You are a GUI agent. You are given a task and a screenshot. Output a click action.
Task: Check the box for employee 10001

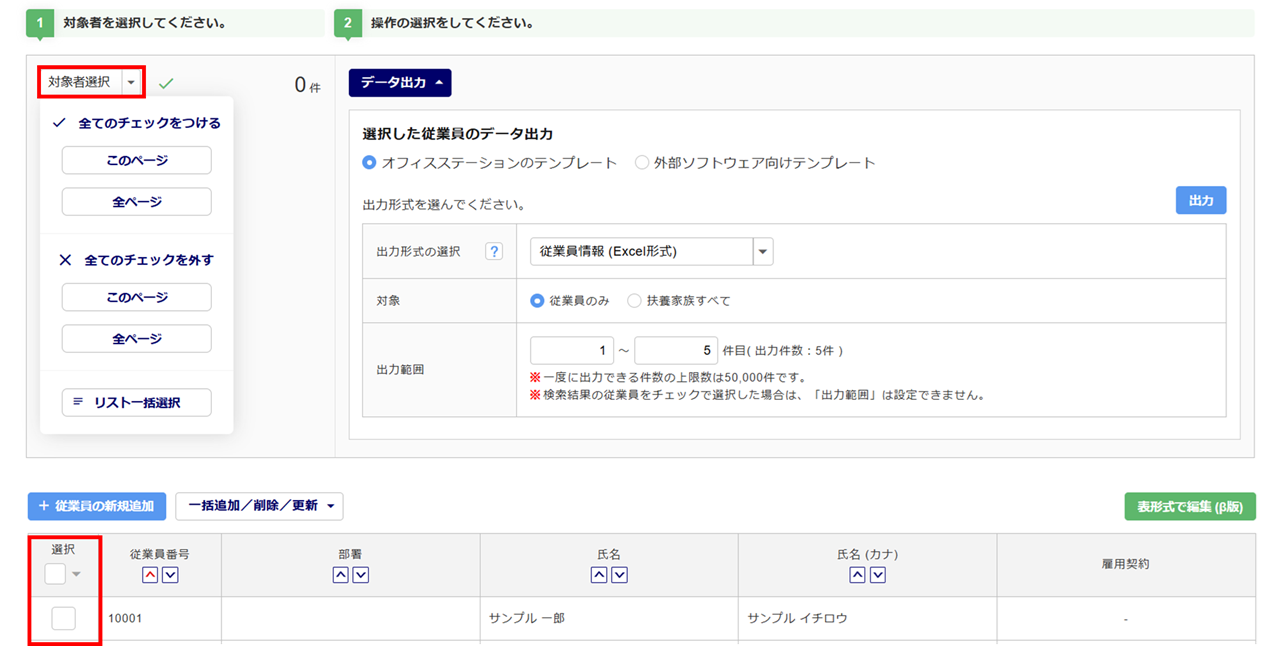(63, 619)
